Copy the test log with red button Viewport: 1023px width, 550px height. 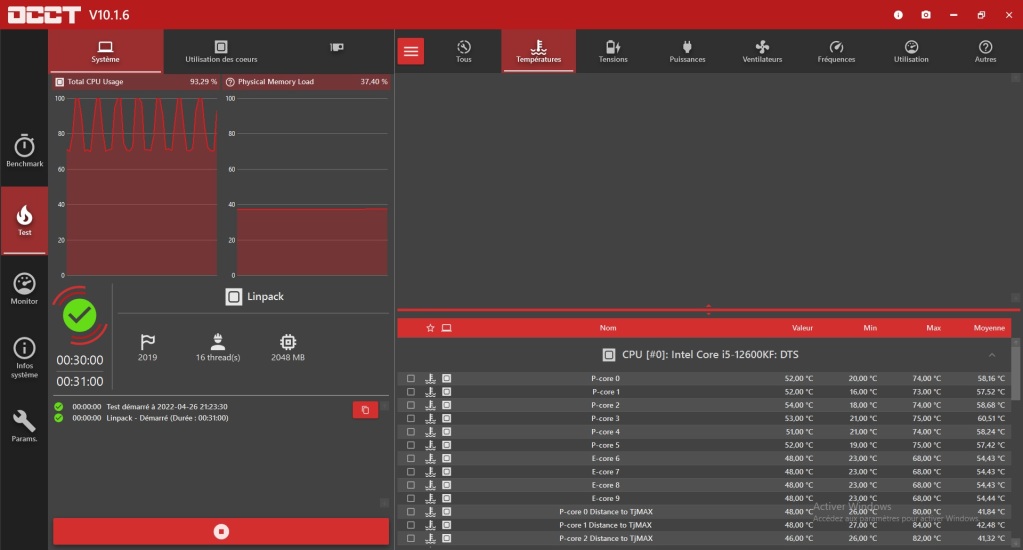point(365,410)
